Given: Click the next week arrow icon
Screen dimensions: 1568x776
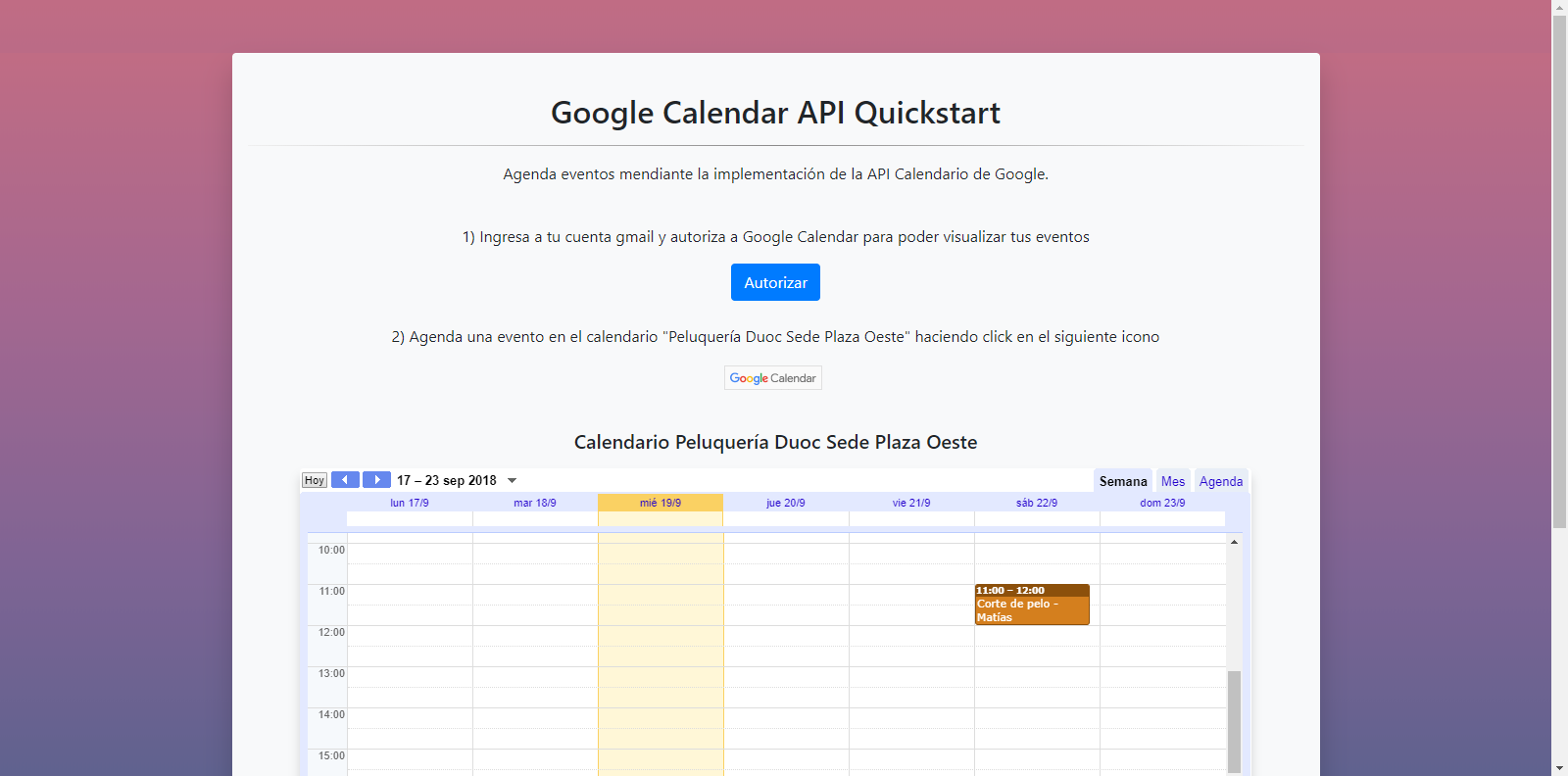Looking at the screenshot, I should point(376,480).
